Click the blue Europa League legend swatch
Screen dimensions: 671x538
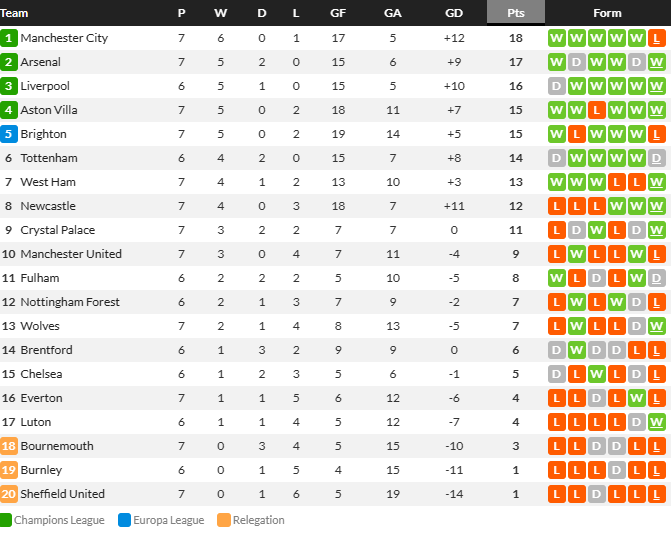tap(124, 520)
